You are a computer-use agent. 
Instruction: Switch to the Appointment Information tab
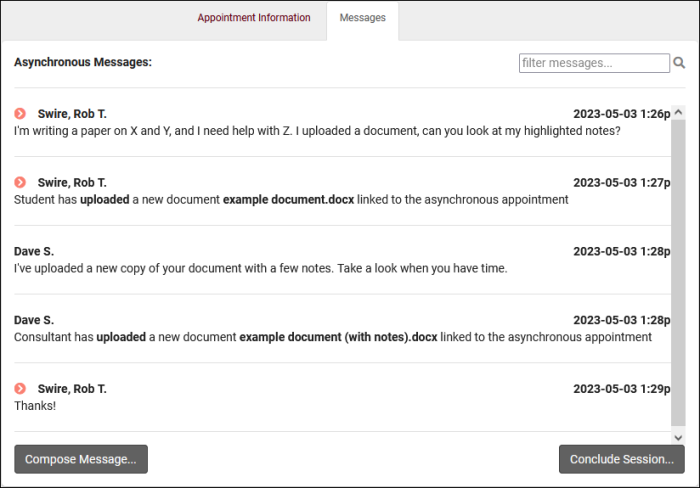(253, 18)
